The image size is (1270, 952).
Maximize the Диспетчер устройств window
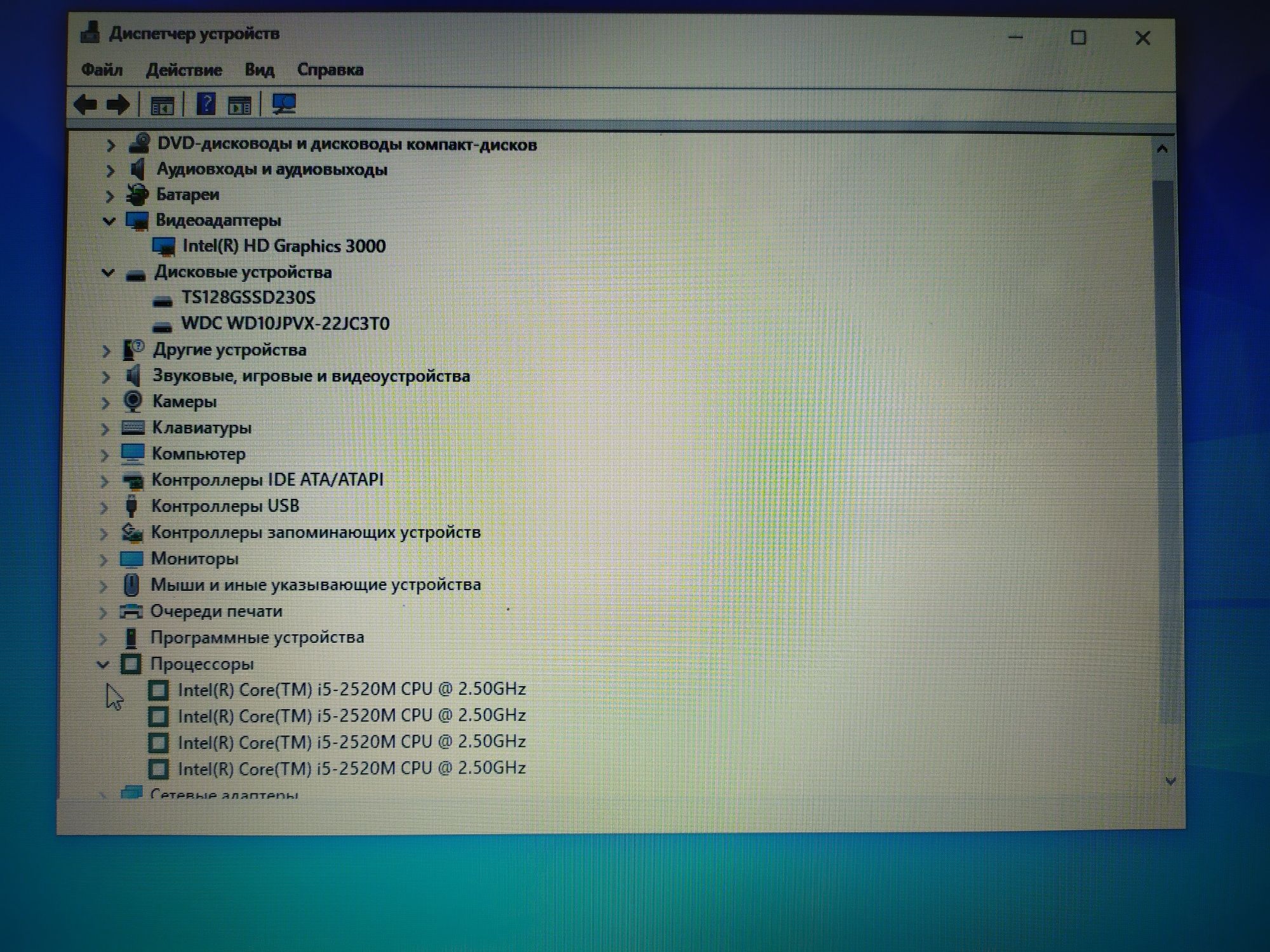pyautogui.click(x=1078, y=37)
